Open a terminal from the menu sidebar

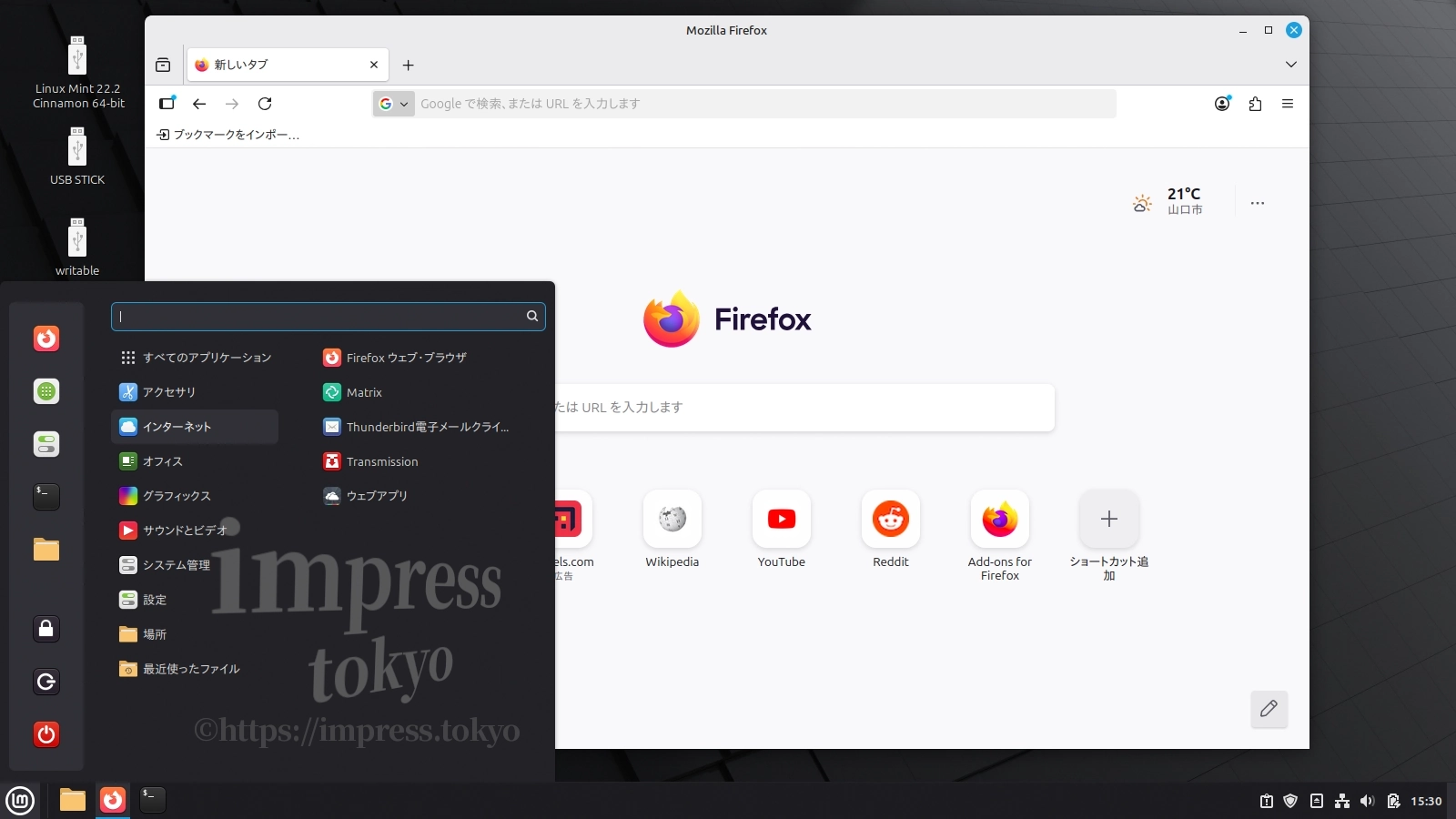[46, 496]
